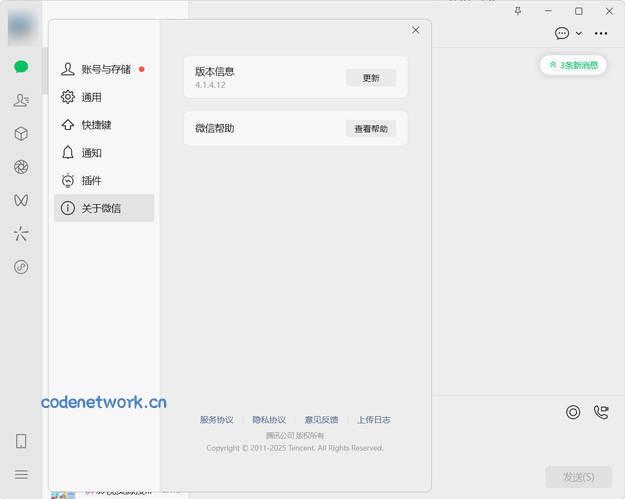Select 账号与存储 in the settings menu
The image size is (625, 499).
point(104,69)
